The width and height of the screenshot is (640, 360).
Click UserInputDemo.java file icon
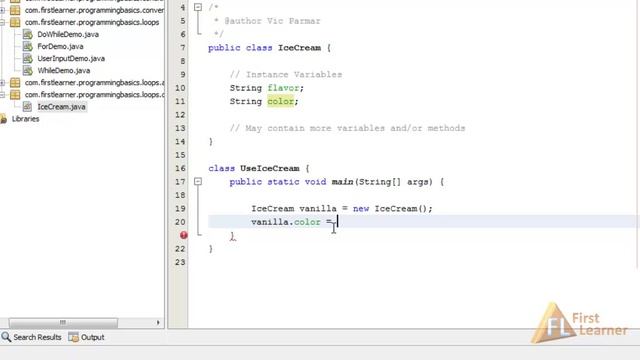point(27,58)
